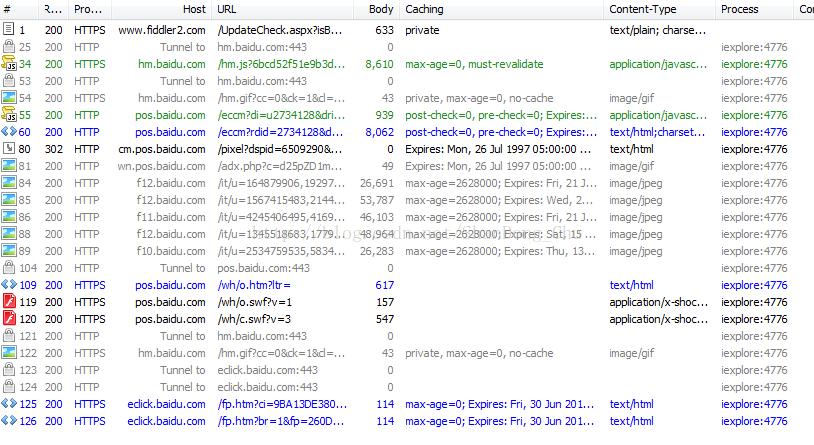This screenshot has width=814, height=445.
Task: Click the /UpdateCheck.aspx URL cell
Action: (x=280, y=30)
